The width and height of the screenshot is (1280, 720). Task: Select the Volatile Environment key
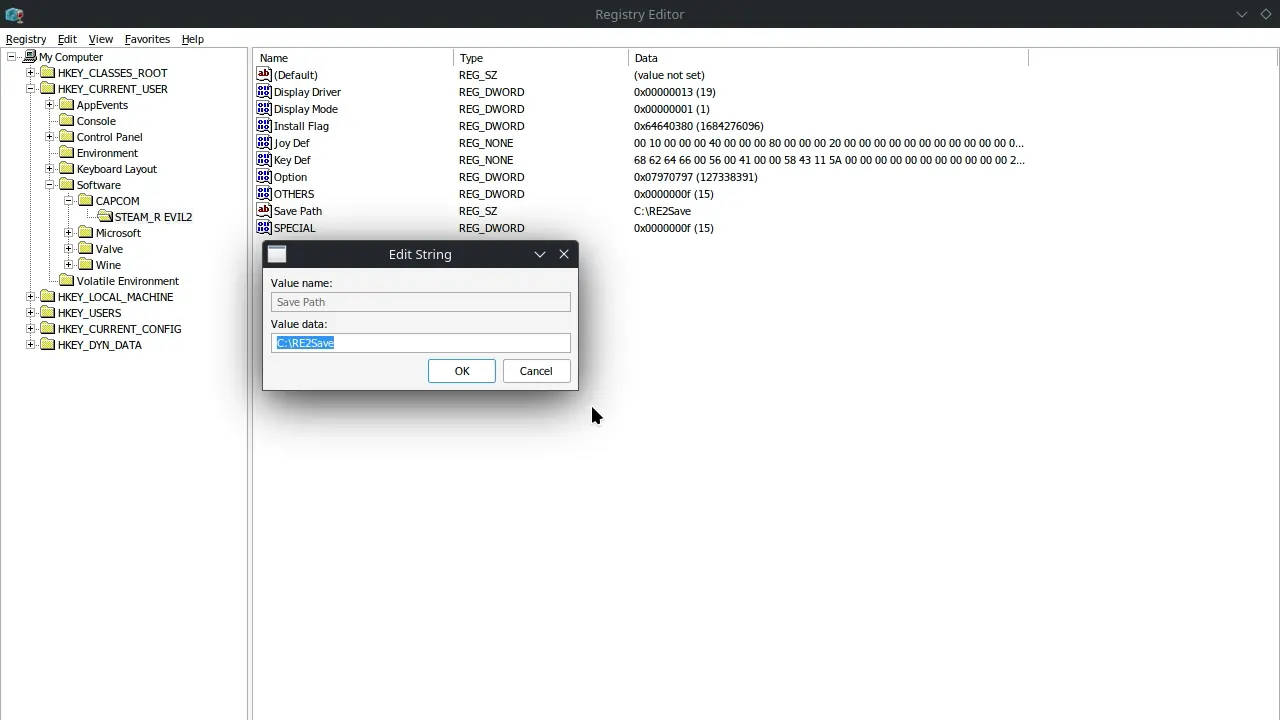coord(127,281)
